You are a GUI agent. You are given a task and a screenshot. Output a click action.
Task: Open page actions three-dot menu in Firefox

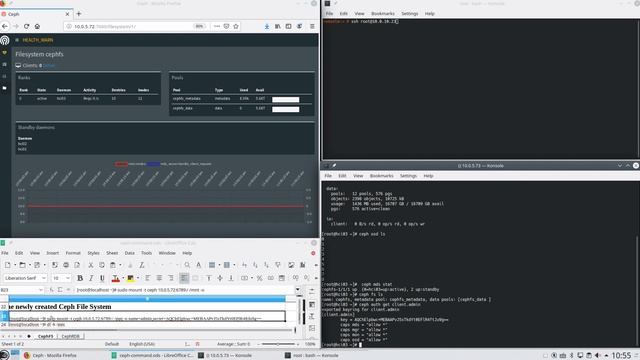click(217, 26)
